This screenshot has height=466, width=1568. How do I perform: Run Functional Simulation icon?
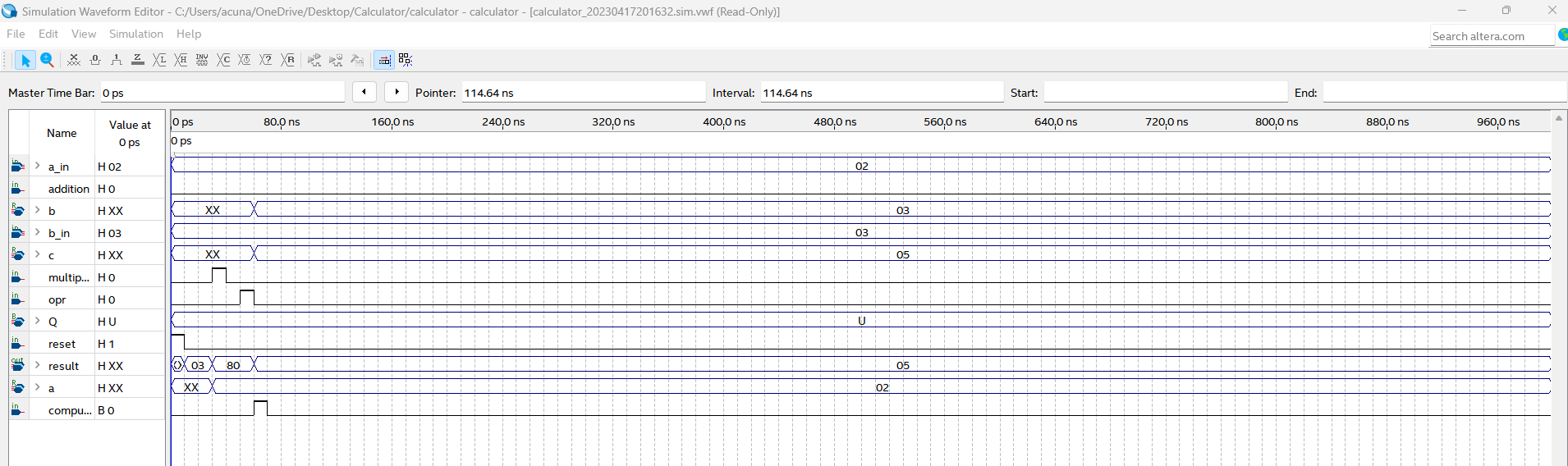(314, 60)
